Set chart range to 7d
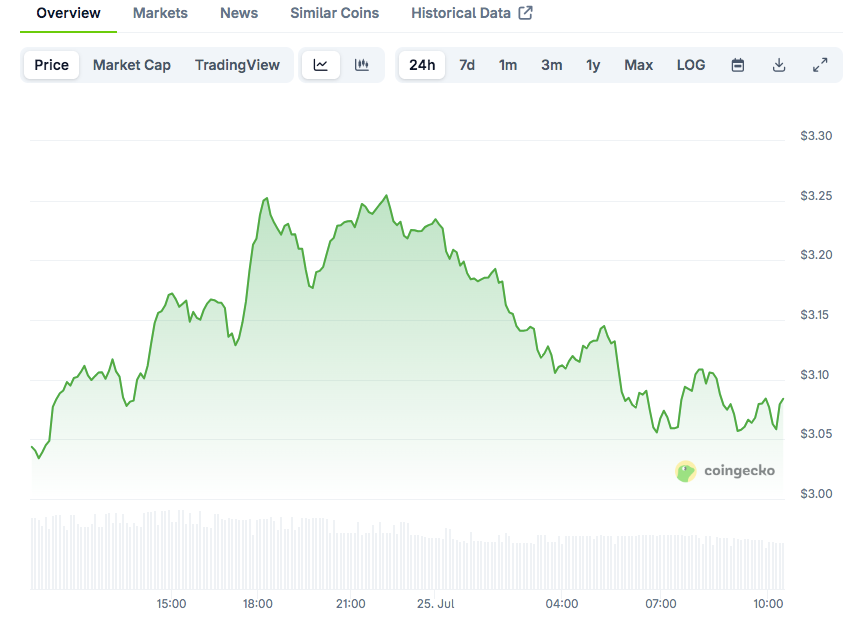Image resolution: width=849 pixels, height=620 pixels. point(467,65)
